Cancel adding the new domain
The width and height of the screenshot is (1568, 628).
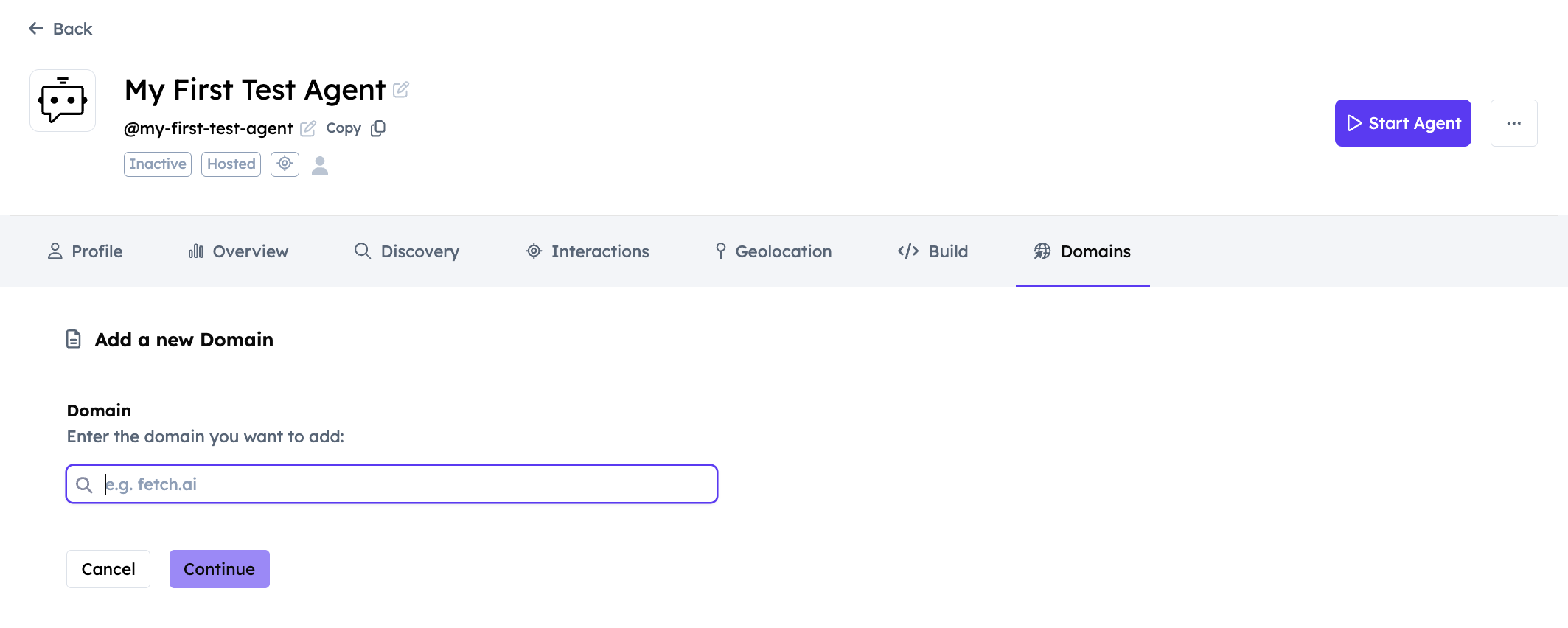tap(108, 569)
